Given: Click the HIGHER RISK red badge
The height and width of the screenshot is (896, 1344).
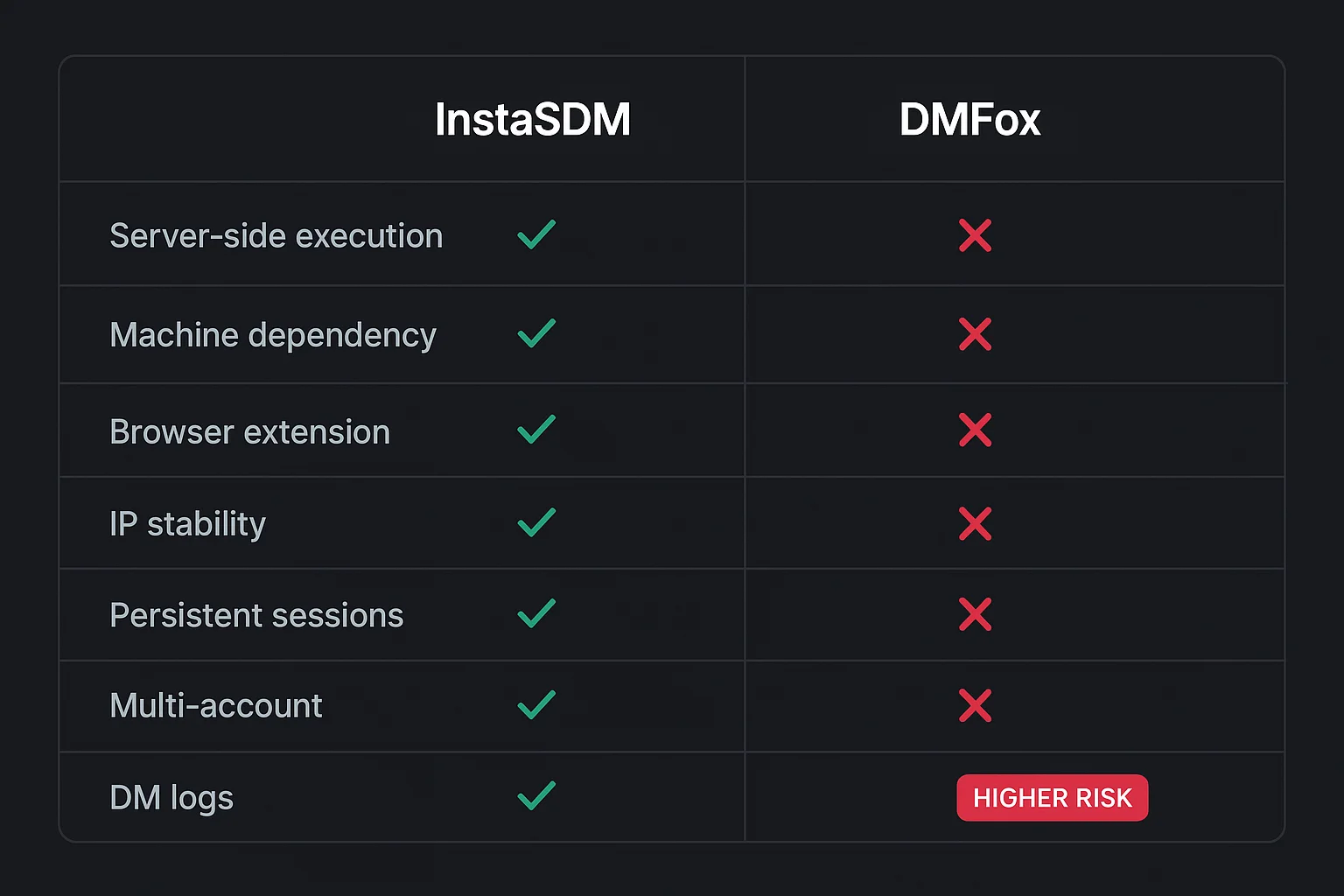Looking at the screenshot, I should point(1053,798).
